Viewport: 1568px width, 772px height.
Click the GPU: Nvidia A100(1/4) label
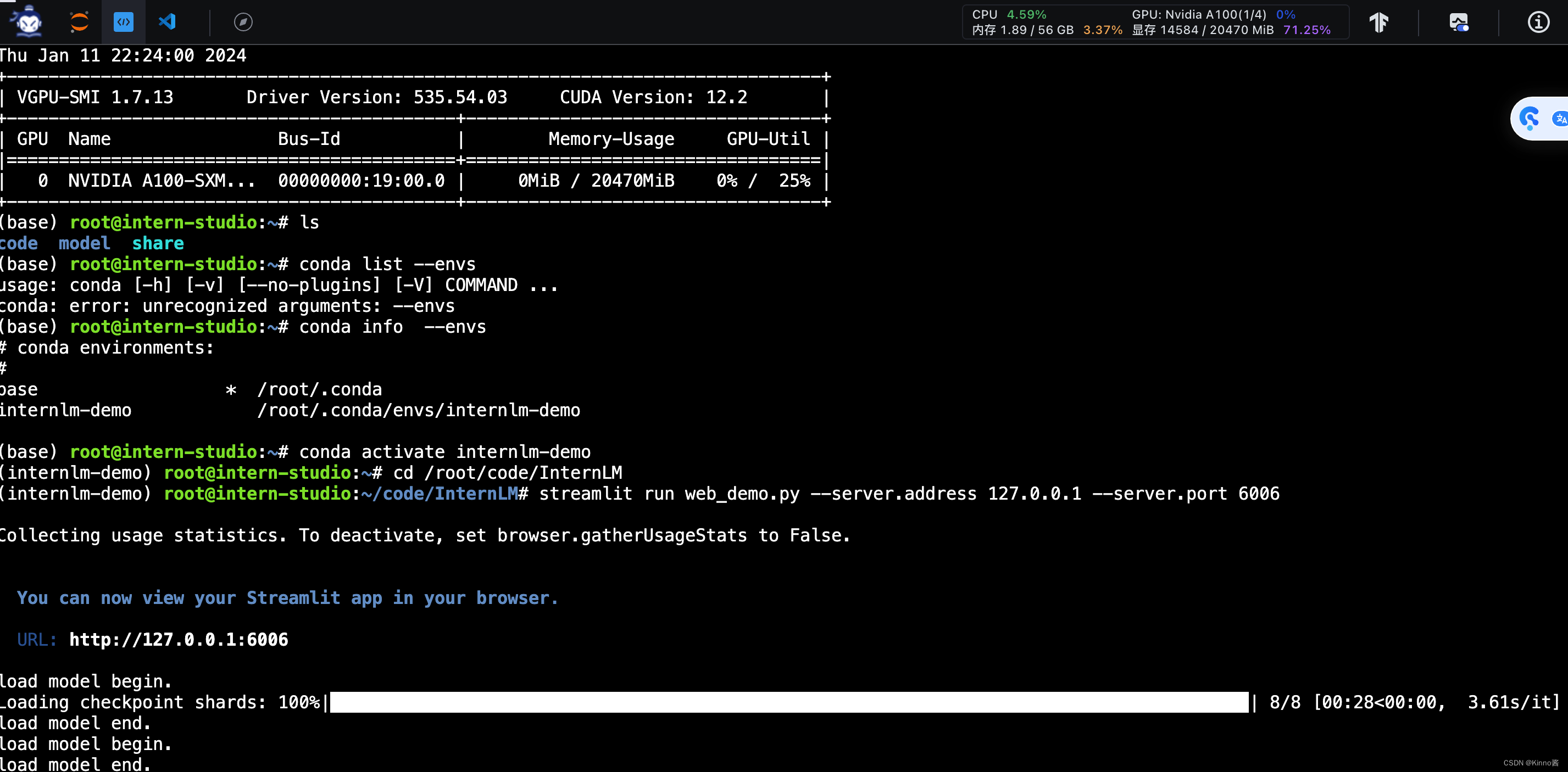point(1199,14)
